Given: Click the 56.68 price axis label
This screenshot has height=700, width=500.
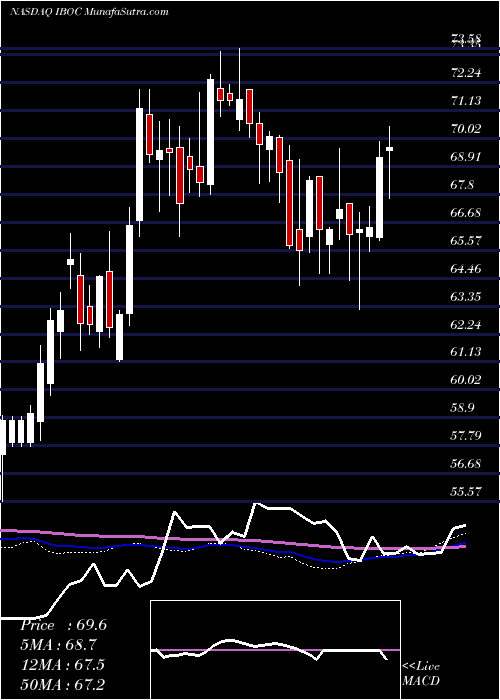Looking at the screenshot, I should pyautogui.click(x=466, y=464).
